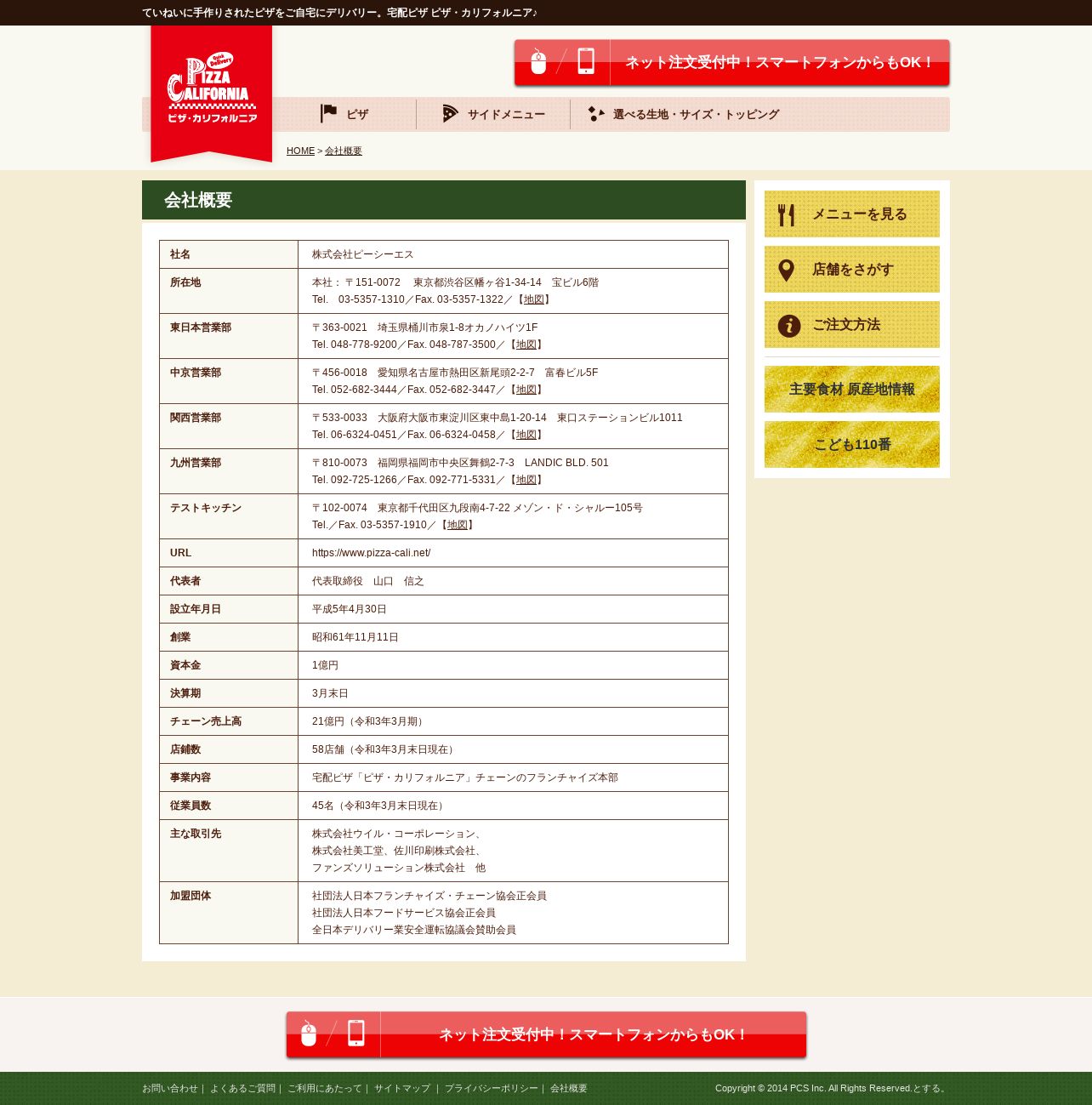The width and height of the screenshot is (1092, 1105).
Task: Go to HOME breadcrumb link
Action: (300, 151)
